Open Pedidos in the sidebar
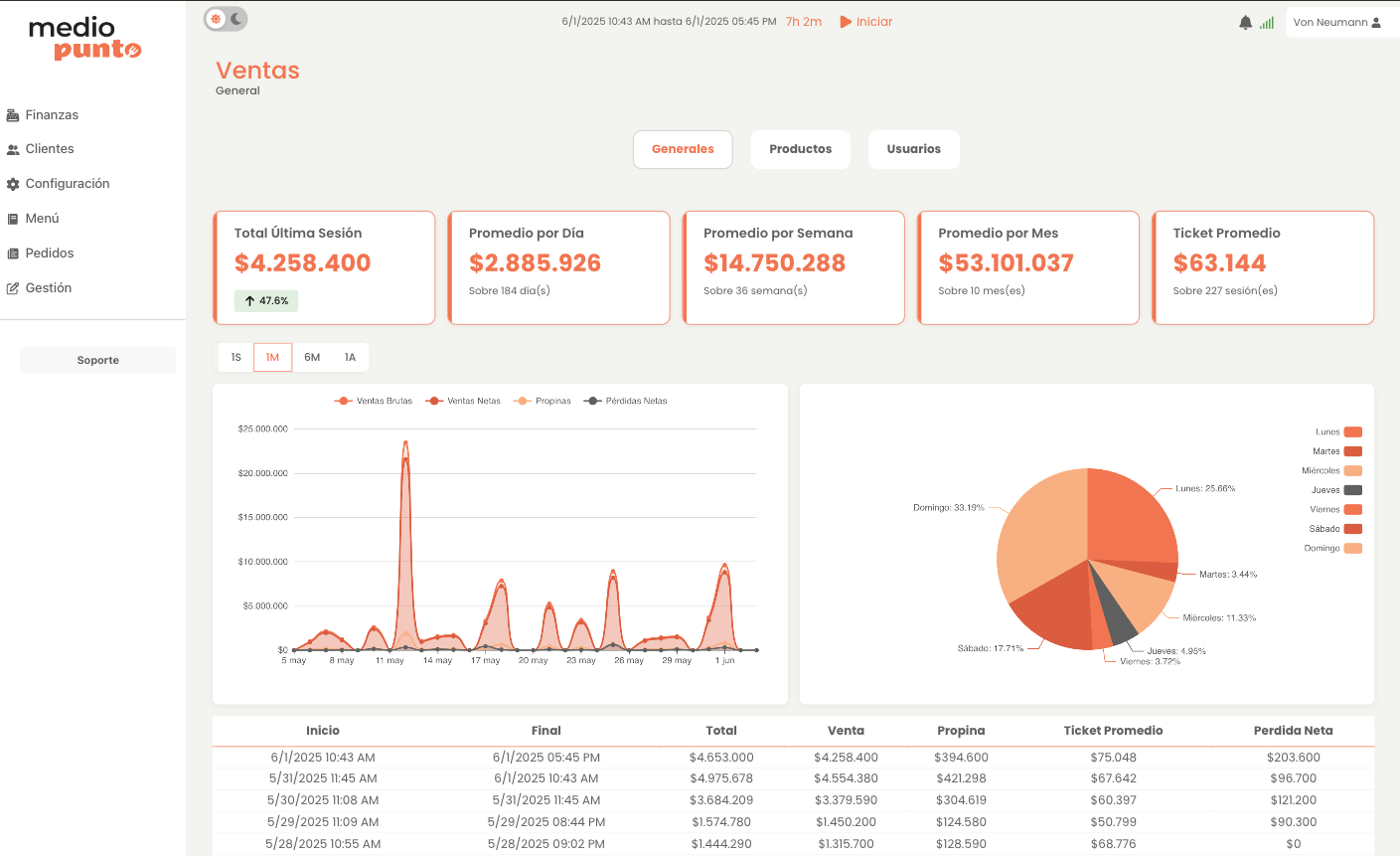This screenshot has height=856, width=1400. point(50,254)
